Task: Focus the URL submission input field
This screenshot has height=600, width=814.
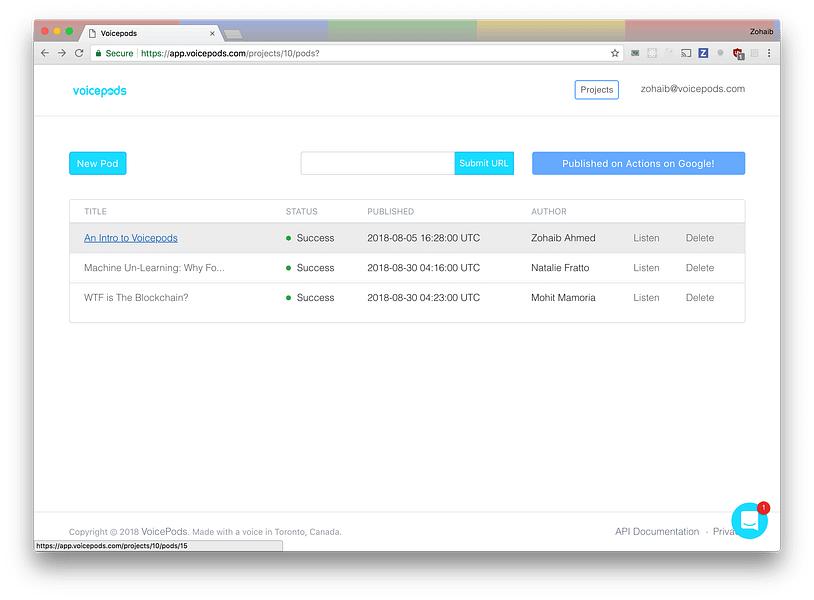Action: tap(377, 163)
